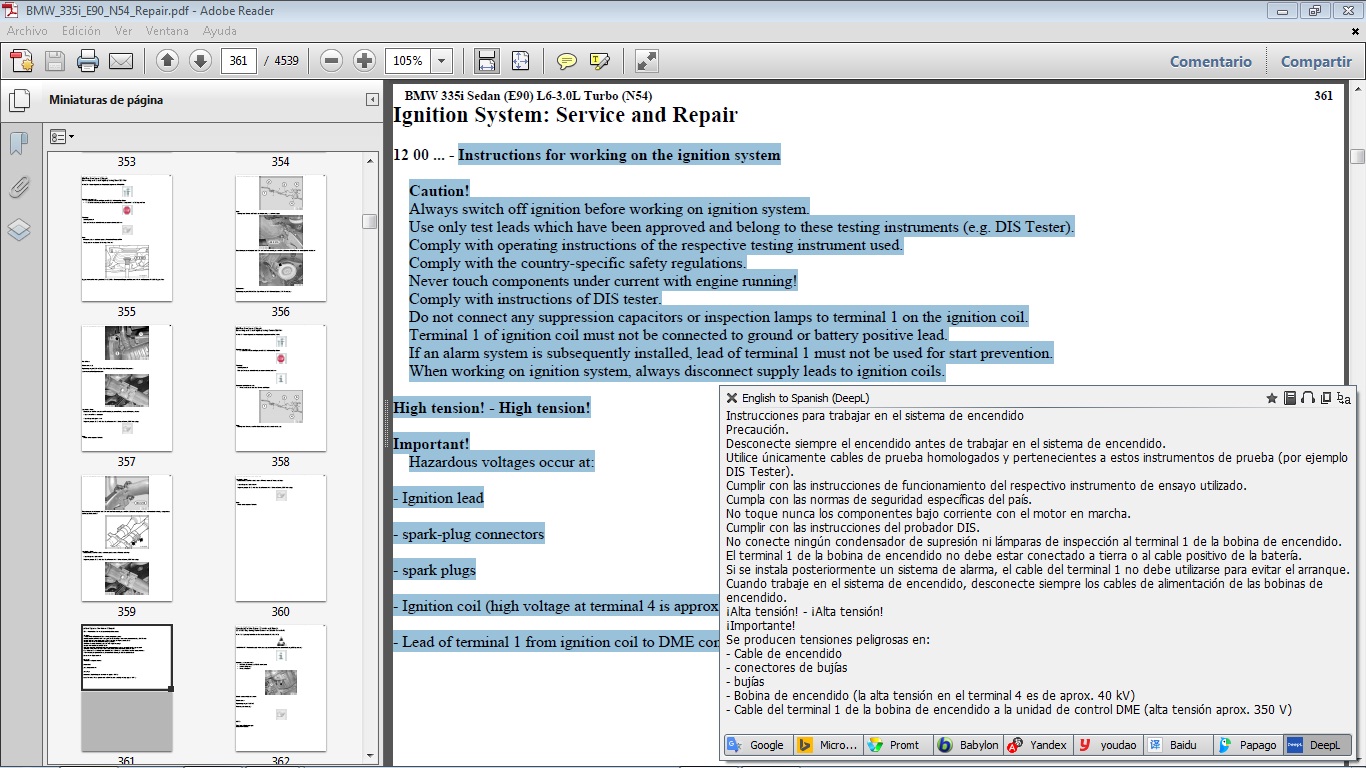1366x768 pixels.
Task: Switch to the Microsoft translator tab
Action: coord(827,745)
